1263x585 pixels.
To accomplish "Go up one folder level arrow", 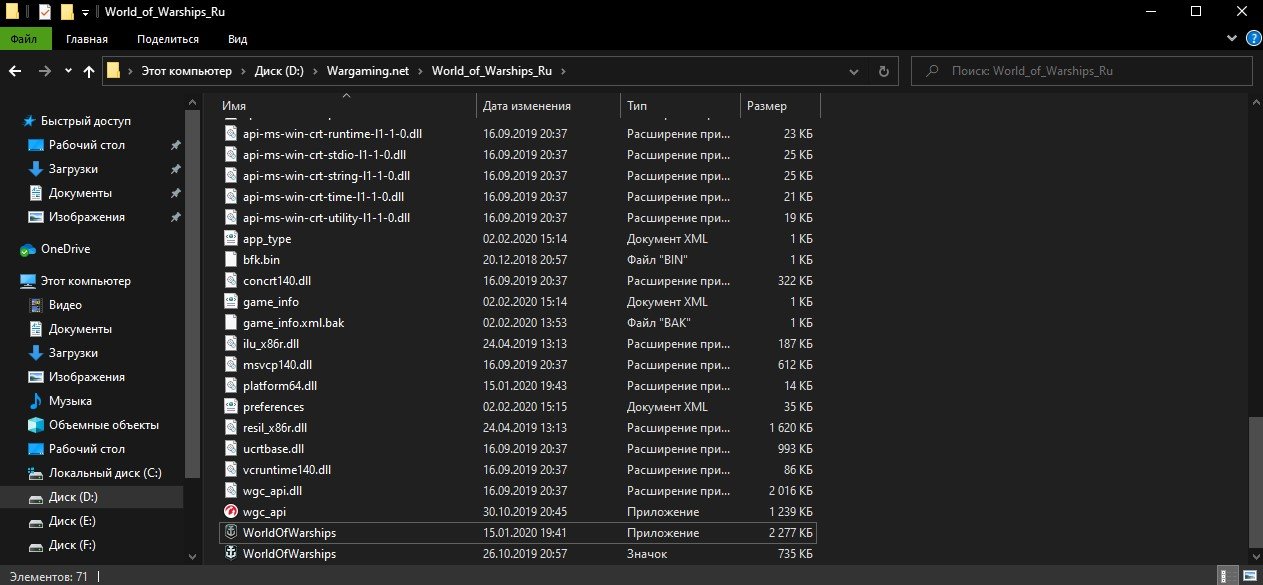I will click(89, 71).
